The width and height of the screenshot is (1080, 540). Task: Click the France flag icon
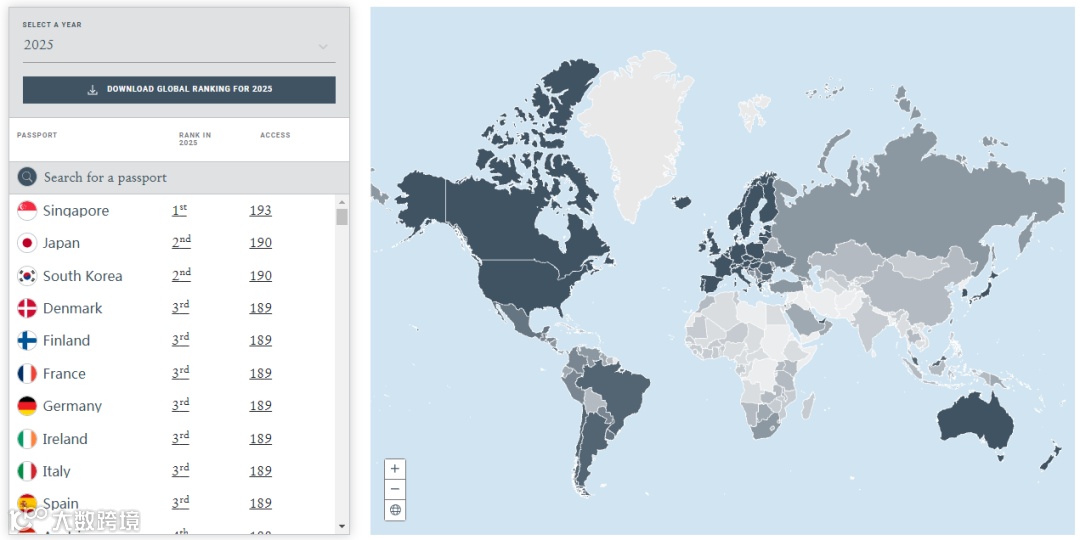[x=27, y=374]
